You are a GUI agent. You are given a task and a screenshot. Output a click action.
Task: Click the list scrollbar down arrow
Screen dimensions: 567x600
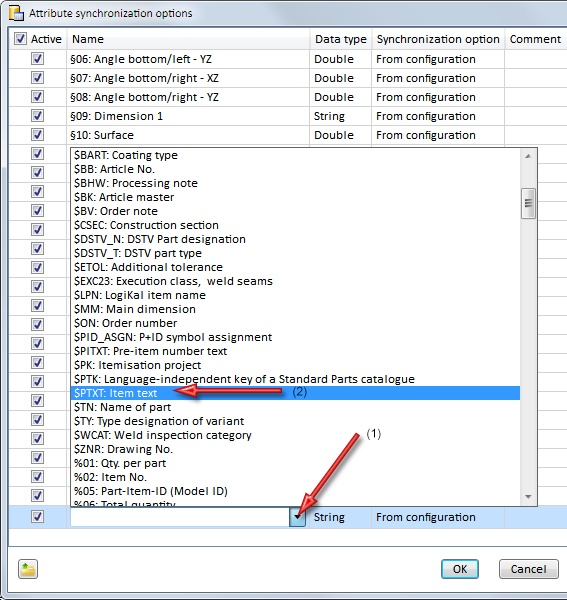528,497
